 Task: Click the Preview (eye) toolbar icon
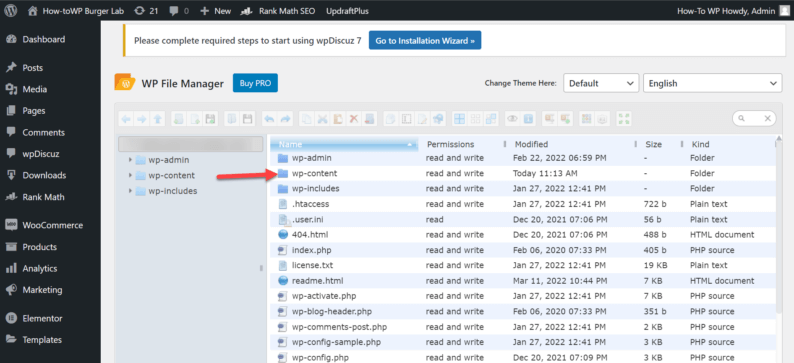tap(512, 119)
